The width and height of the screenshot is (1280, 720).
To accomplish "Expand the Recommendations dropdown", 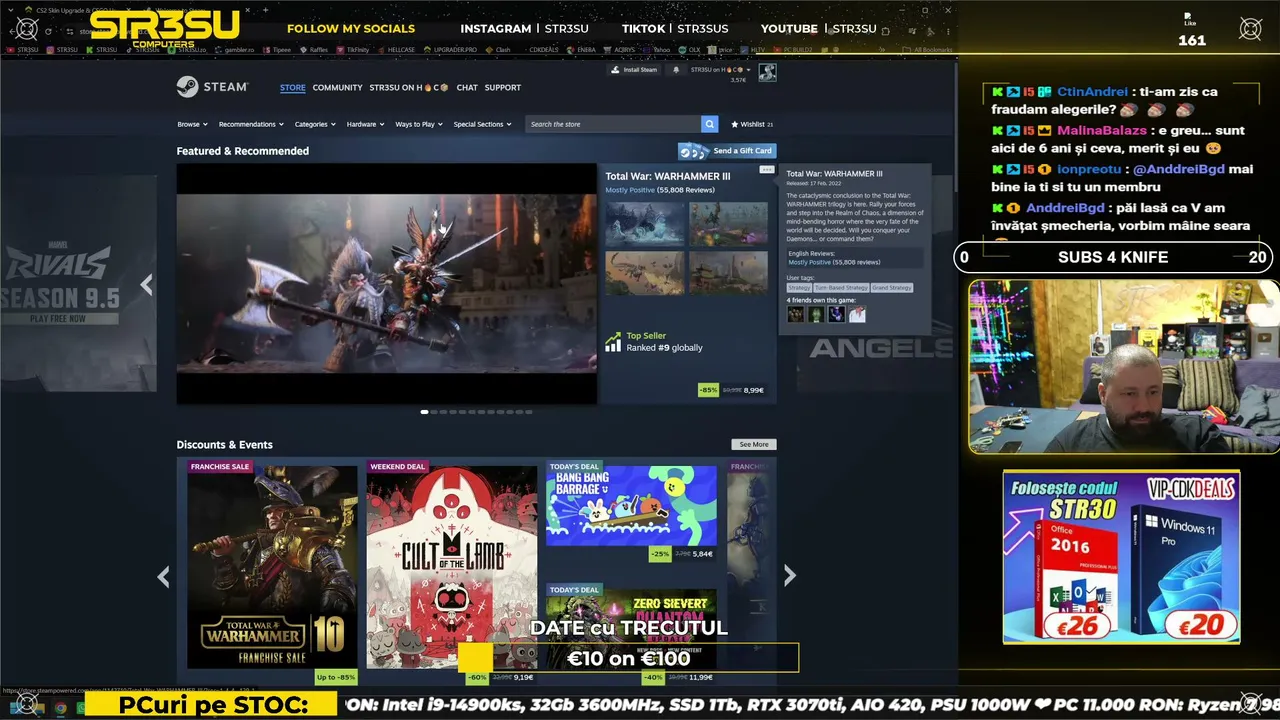I will [x=251, y=124].
